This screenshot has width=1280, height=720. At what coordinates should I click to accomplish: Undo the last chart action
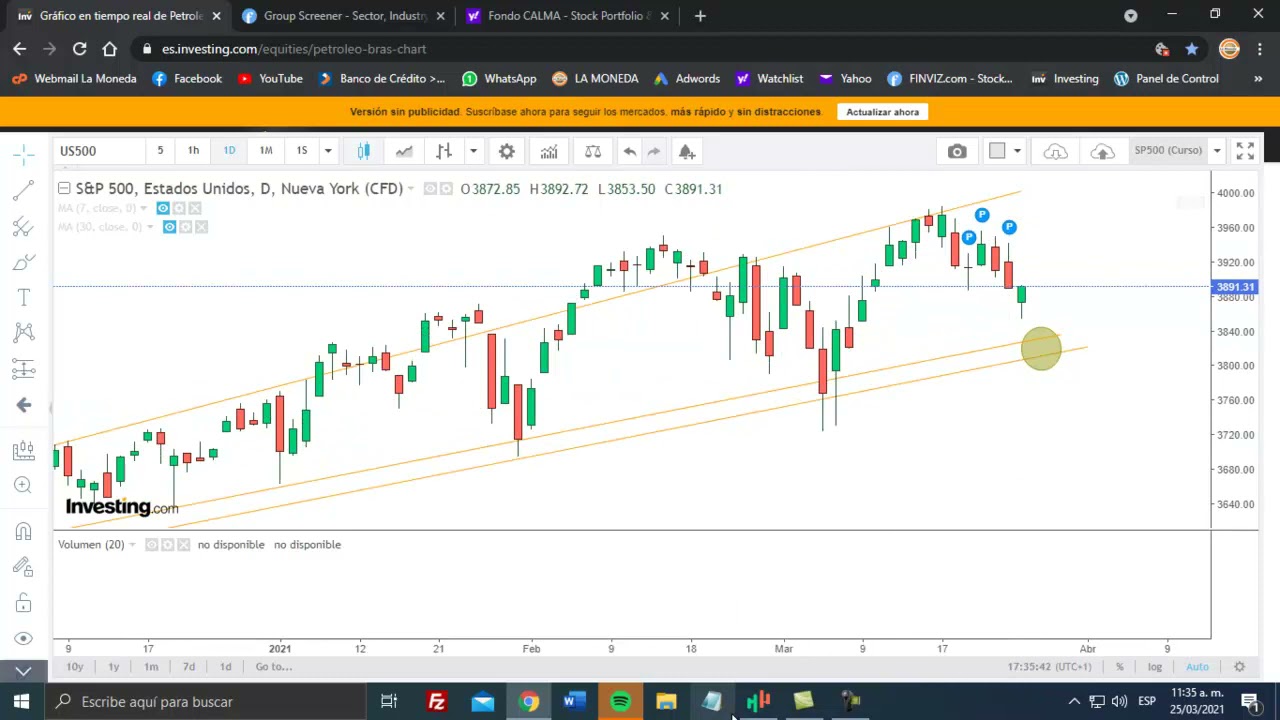coord(630,151)
